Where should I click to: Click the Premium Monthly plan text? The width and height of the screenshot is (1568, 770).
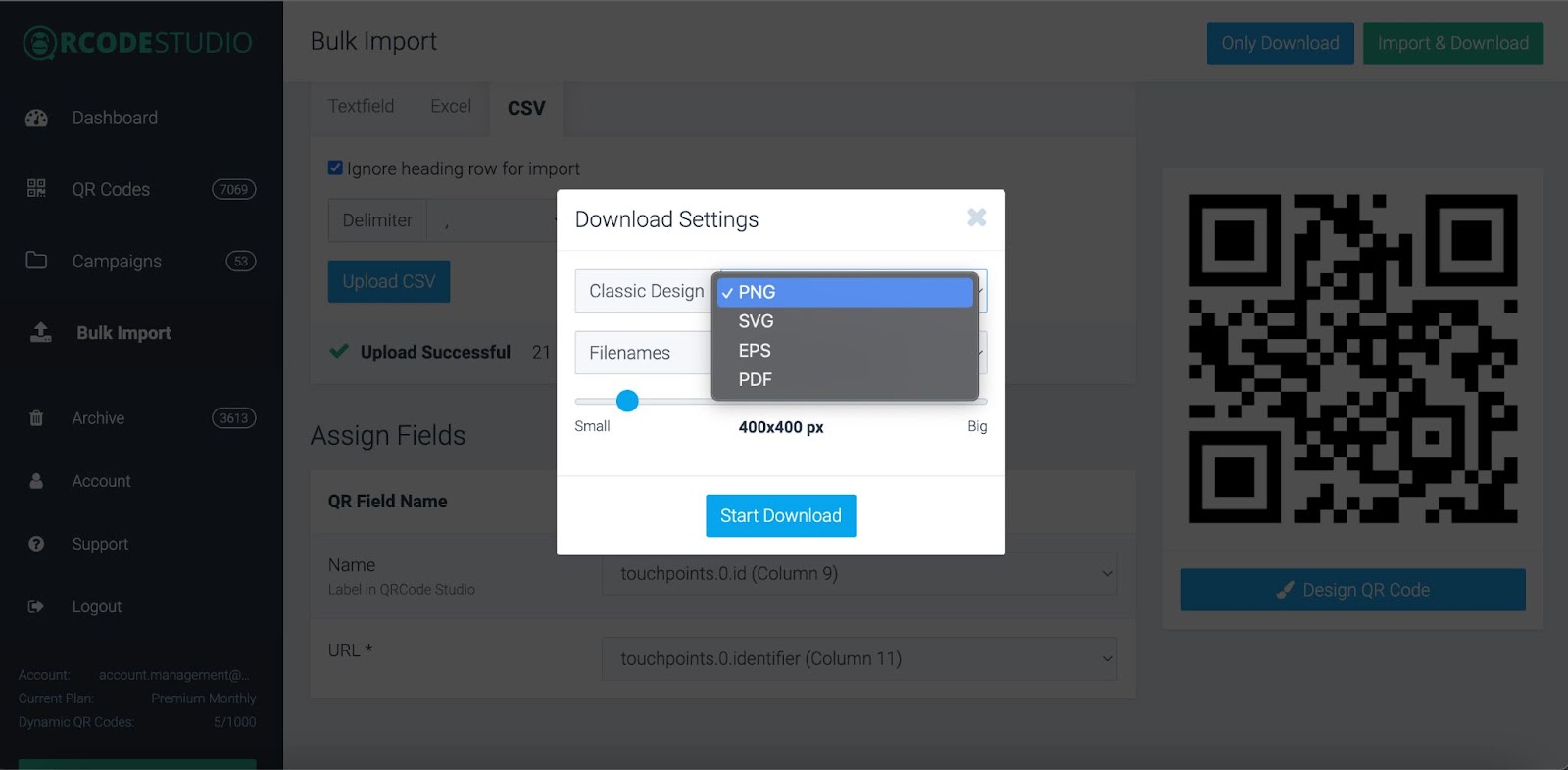[x=204, y=698]
